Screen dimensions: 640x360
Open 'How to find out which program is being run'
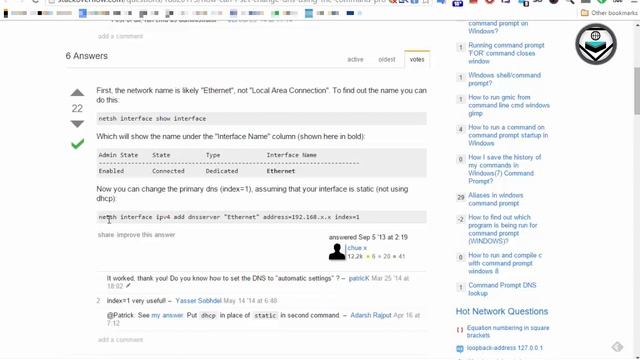click(x=502, y=229)
